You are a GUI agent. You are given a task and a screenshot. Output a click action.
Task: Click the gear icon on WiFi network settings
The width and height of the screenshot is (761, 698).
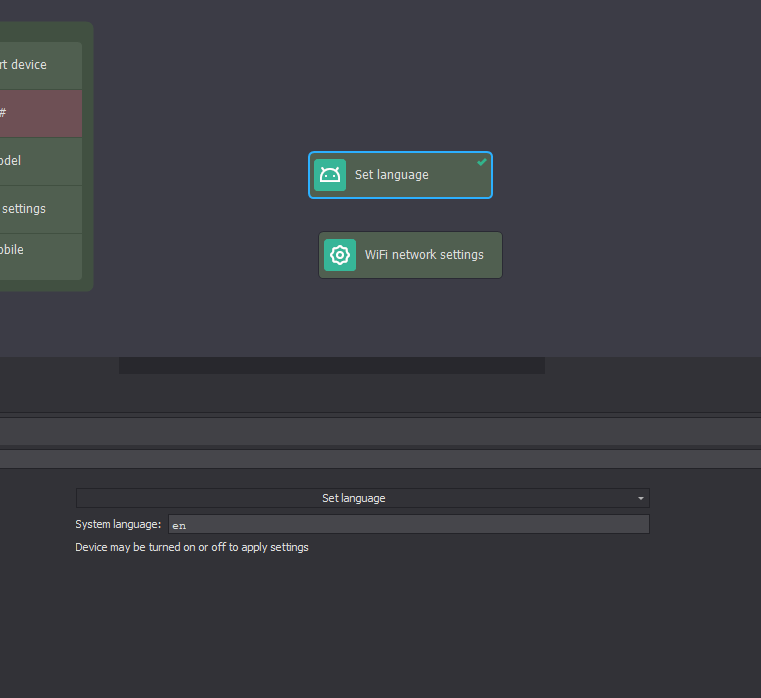[340, 255]
